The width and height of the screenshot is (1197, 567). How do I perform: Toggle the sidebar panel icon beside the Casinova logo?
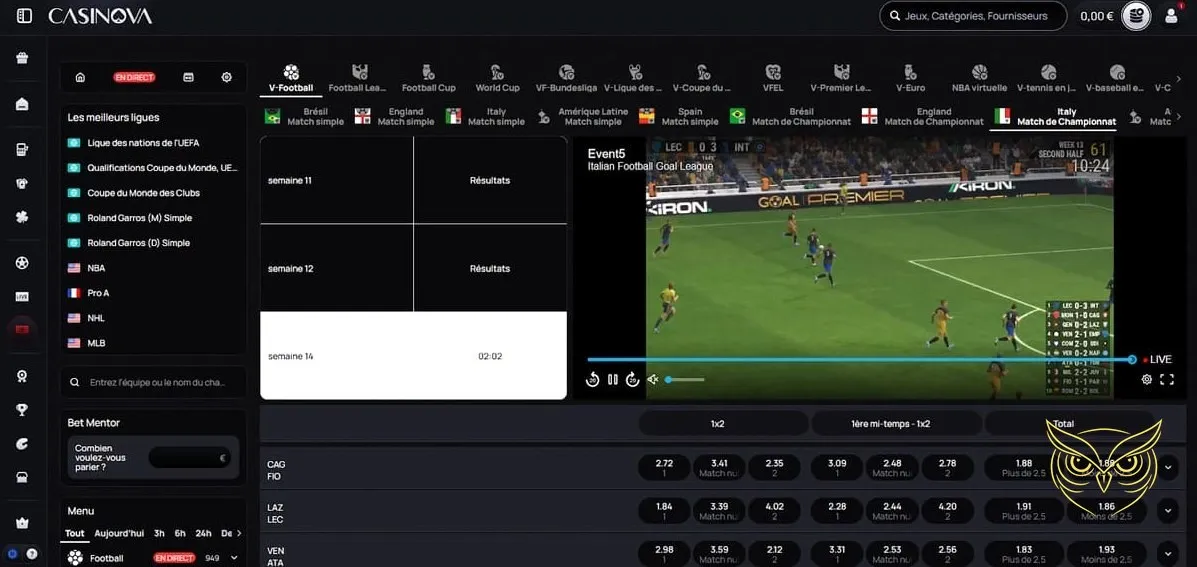point(24,16)
